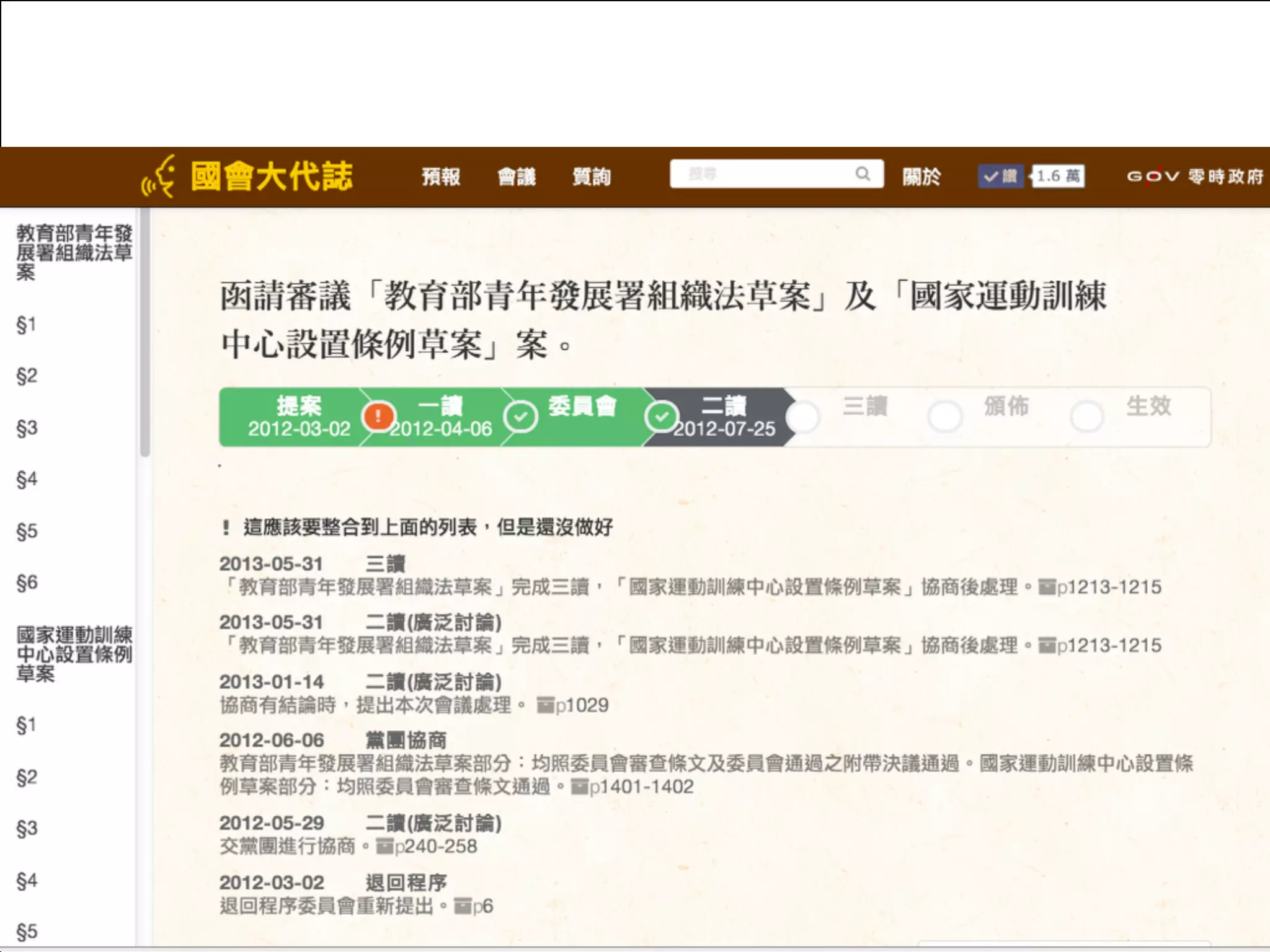Open the 預報 menu item

point(441,177)
